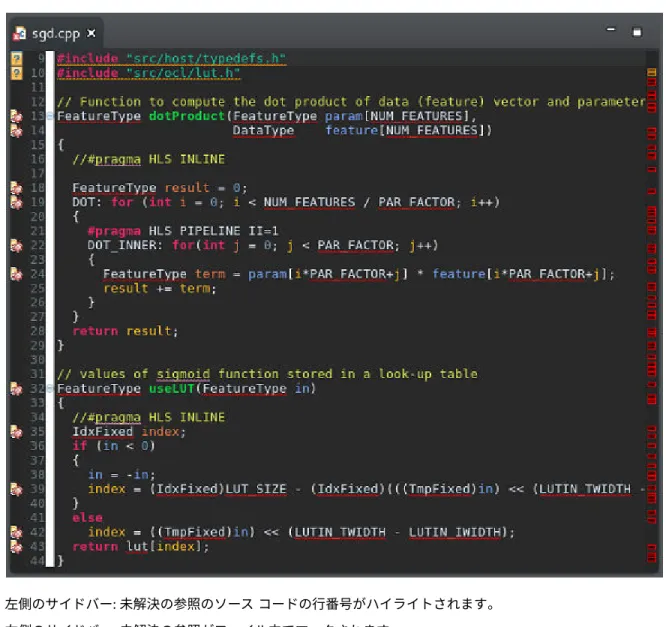This screenshot has width=666, height=627.
Task: Click the error marker on line 22
Action: pyautogui.click(x=17, y=245)
